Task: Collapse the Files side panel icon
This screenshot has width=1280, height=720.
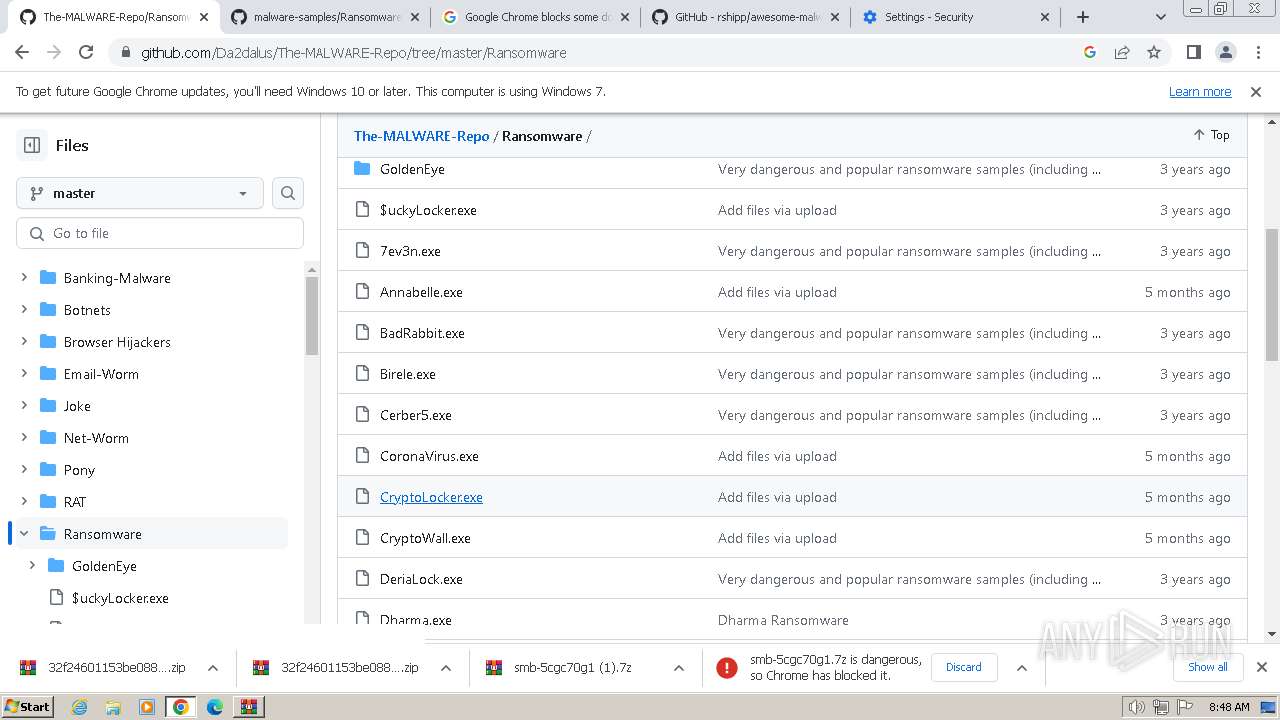Action: [32, 145]
